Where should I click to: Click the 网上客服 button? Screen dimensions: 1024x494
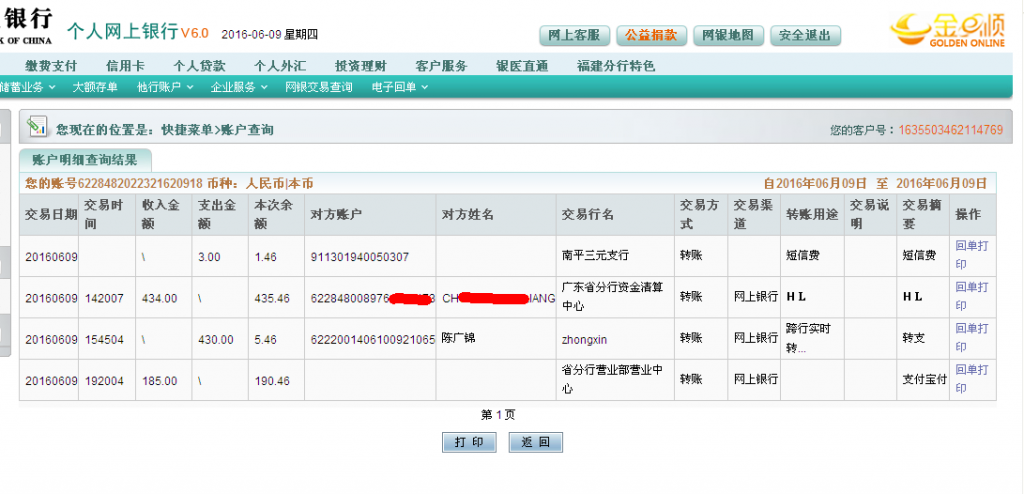(x=574, y=36)
